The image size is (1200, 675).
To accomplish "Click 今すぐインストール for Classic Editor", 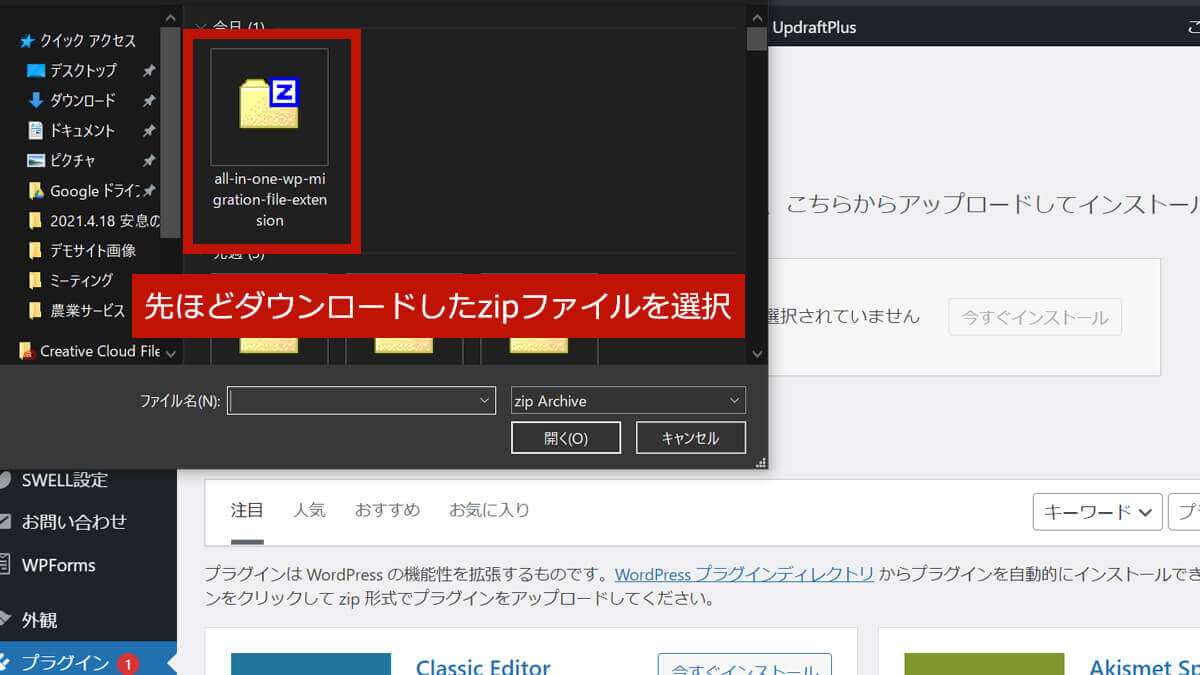I will pyautogui.click(x=745, y=665).
